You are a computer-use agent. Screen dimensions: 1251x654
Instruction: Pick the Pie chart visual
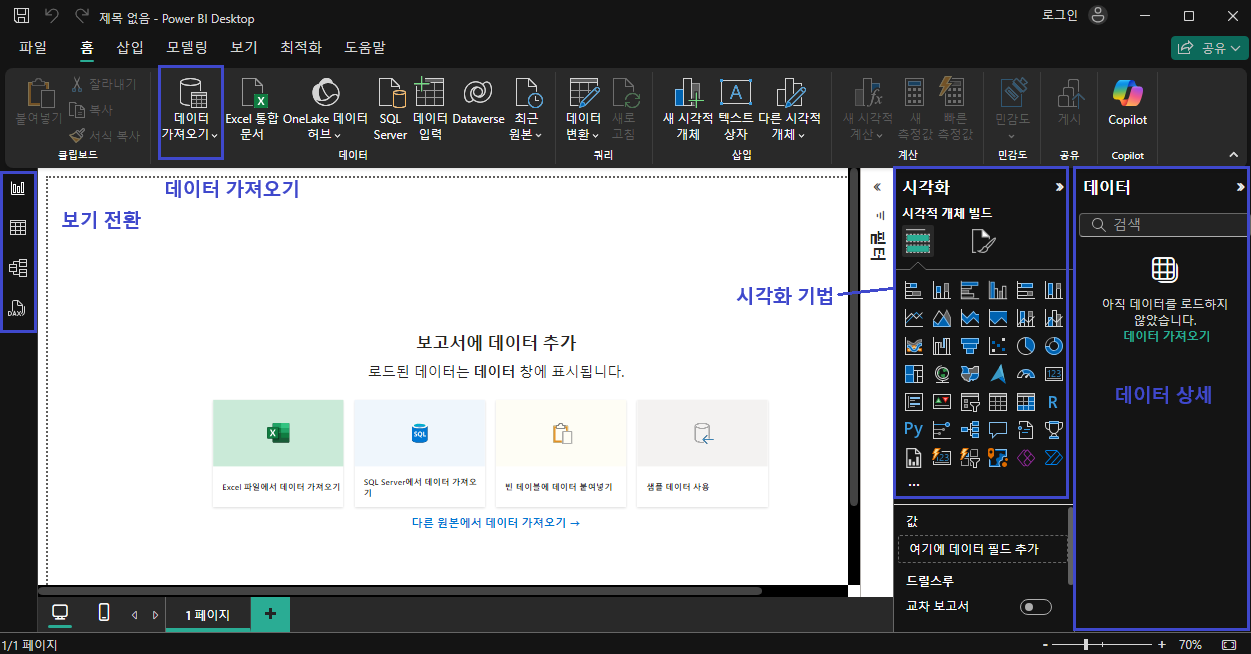(x=1025, y=346)
